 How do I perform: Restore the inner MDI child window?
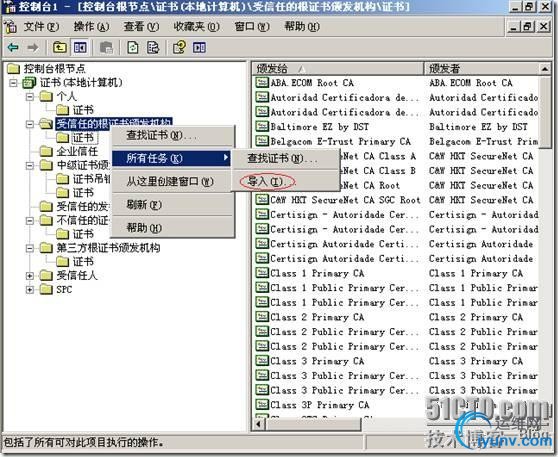point(528,26)
